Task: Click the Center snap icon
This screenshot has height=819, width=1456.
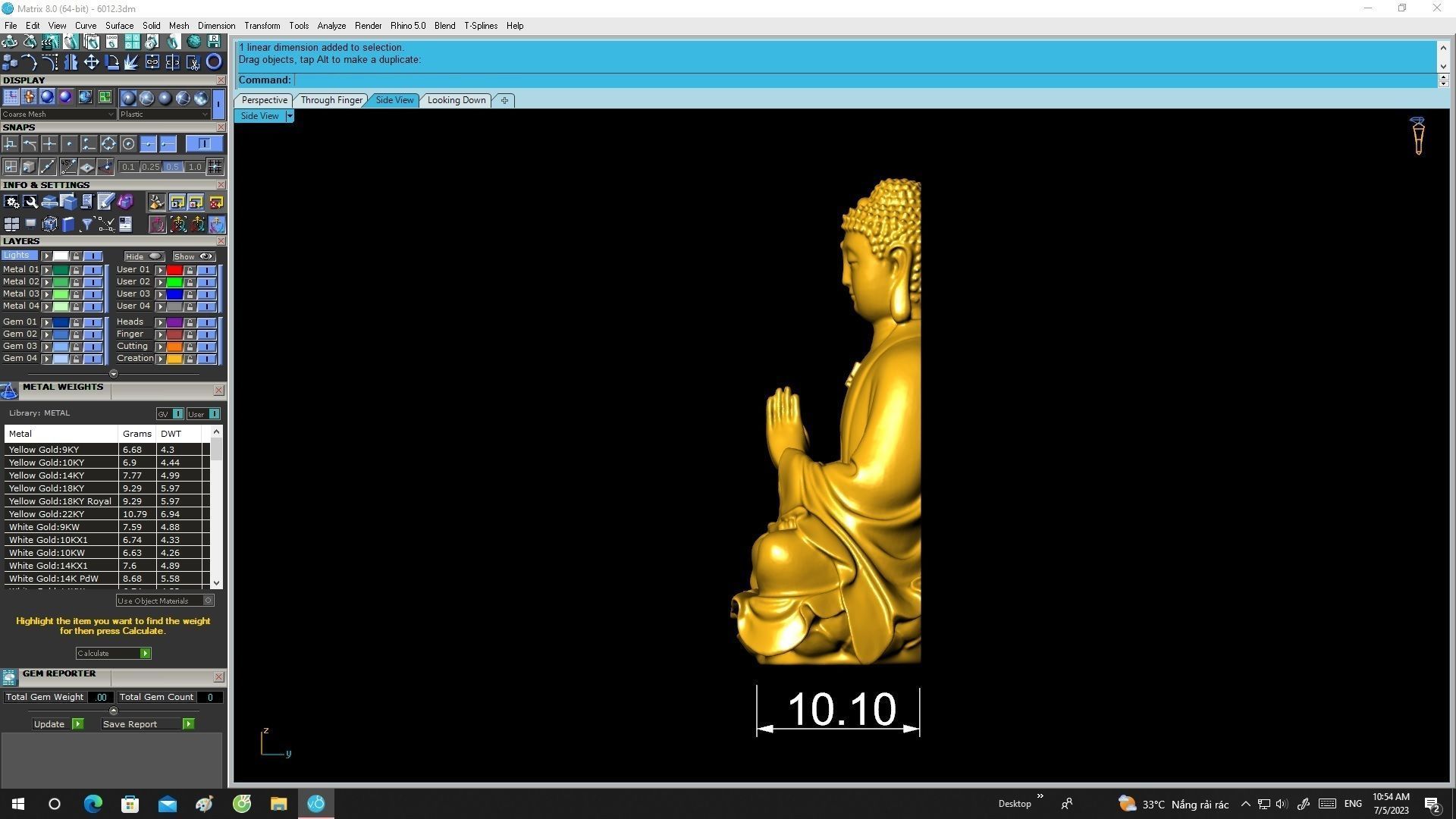Action: point(128,144)
